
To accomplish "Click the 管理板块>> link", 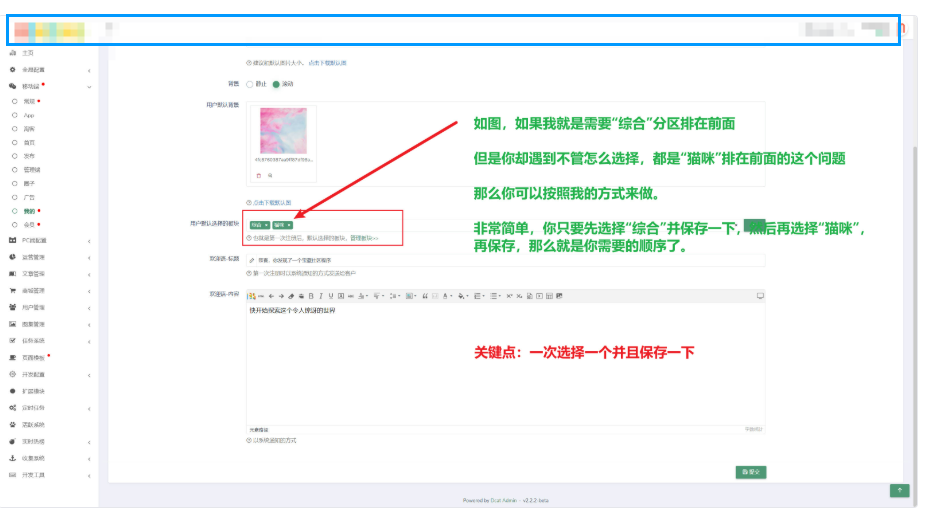I will pos(364,238).
